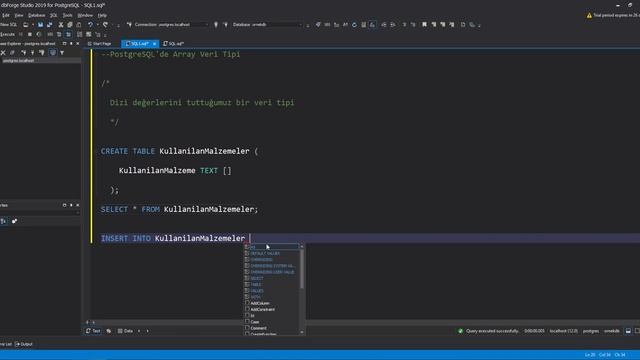640x360 pixels.
Task: Click the New SQL button
Action: (9, 24)
